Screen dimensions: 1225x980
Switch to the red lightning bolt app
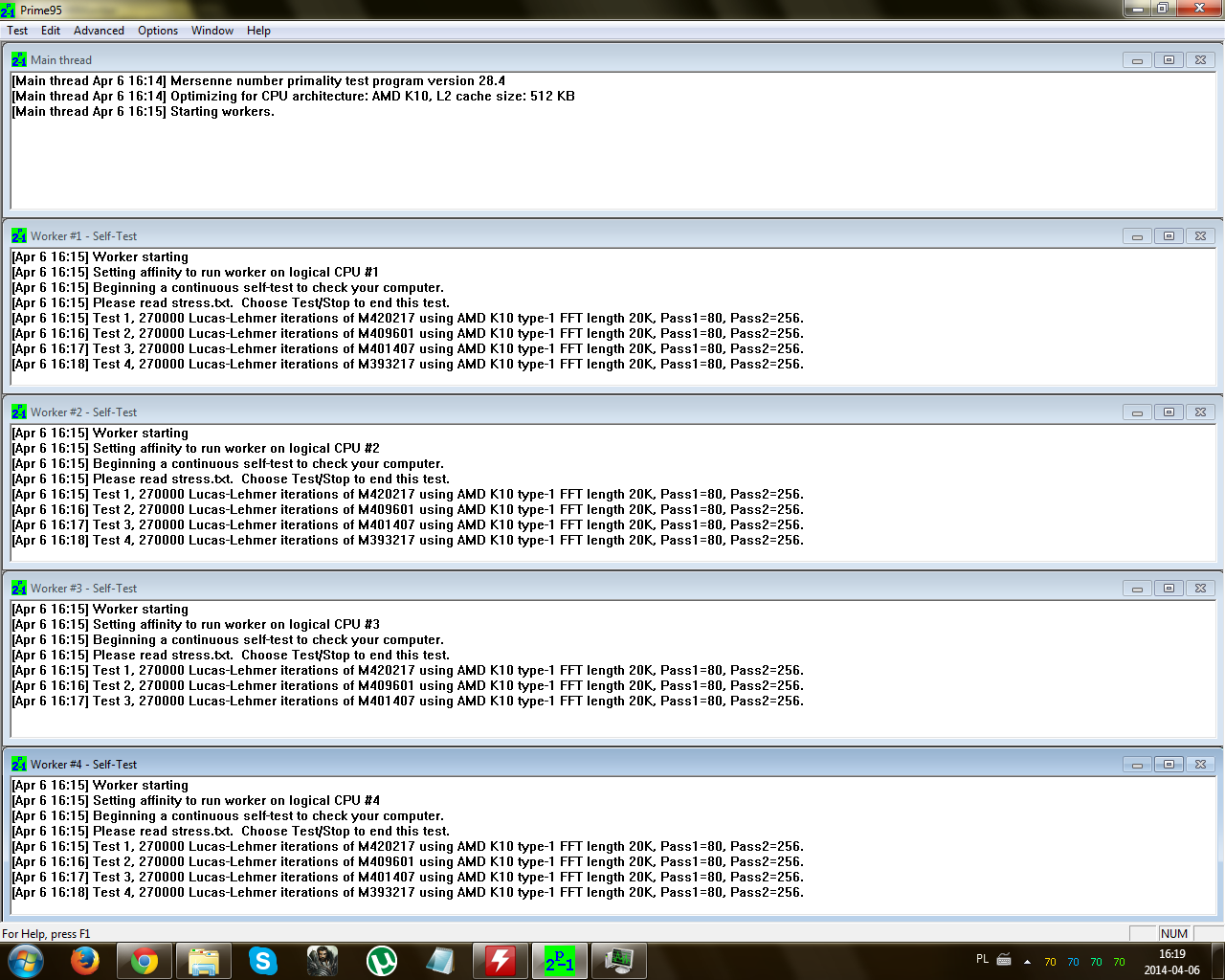tap(501, 961)
